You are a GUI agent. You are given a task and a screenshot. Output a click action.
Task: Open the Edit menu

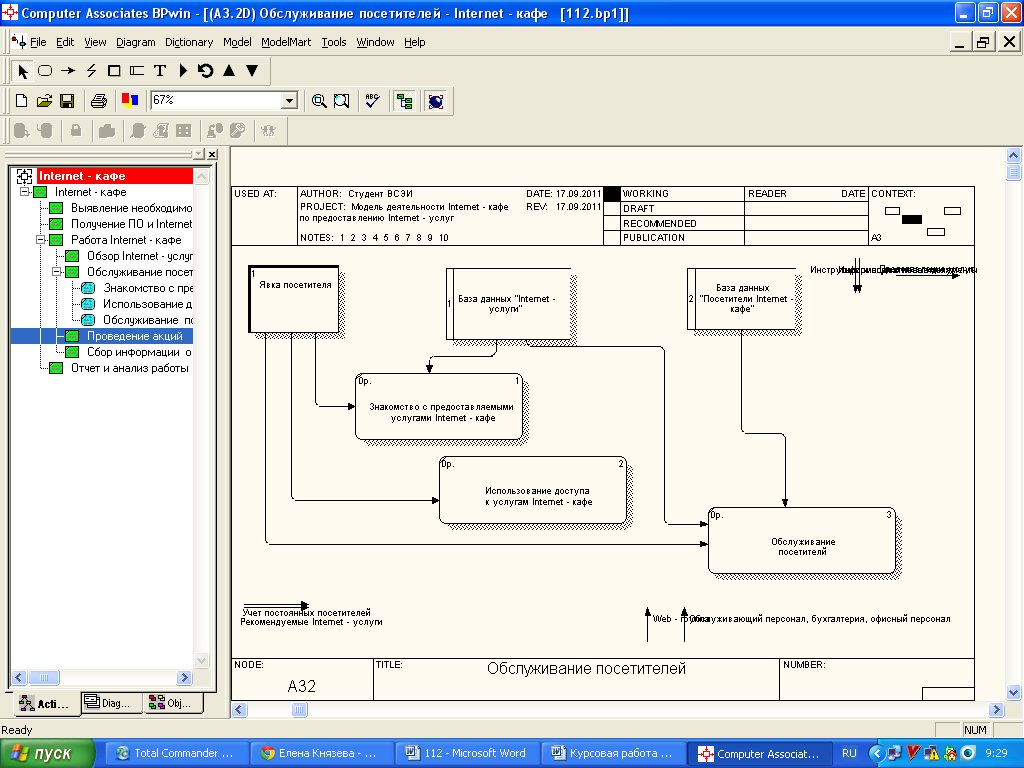(x=65, y=42)
